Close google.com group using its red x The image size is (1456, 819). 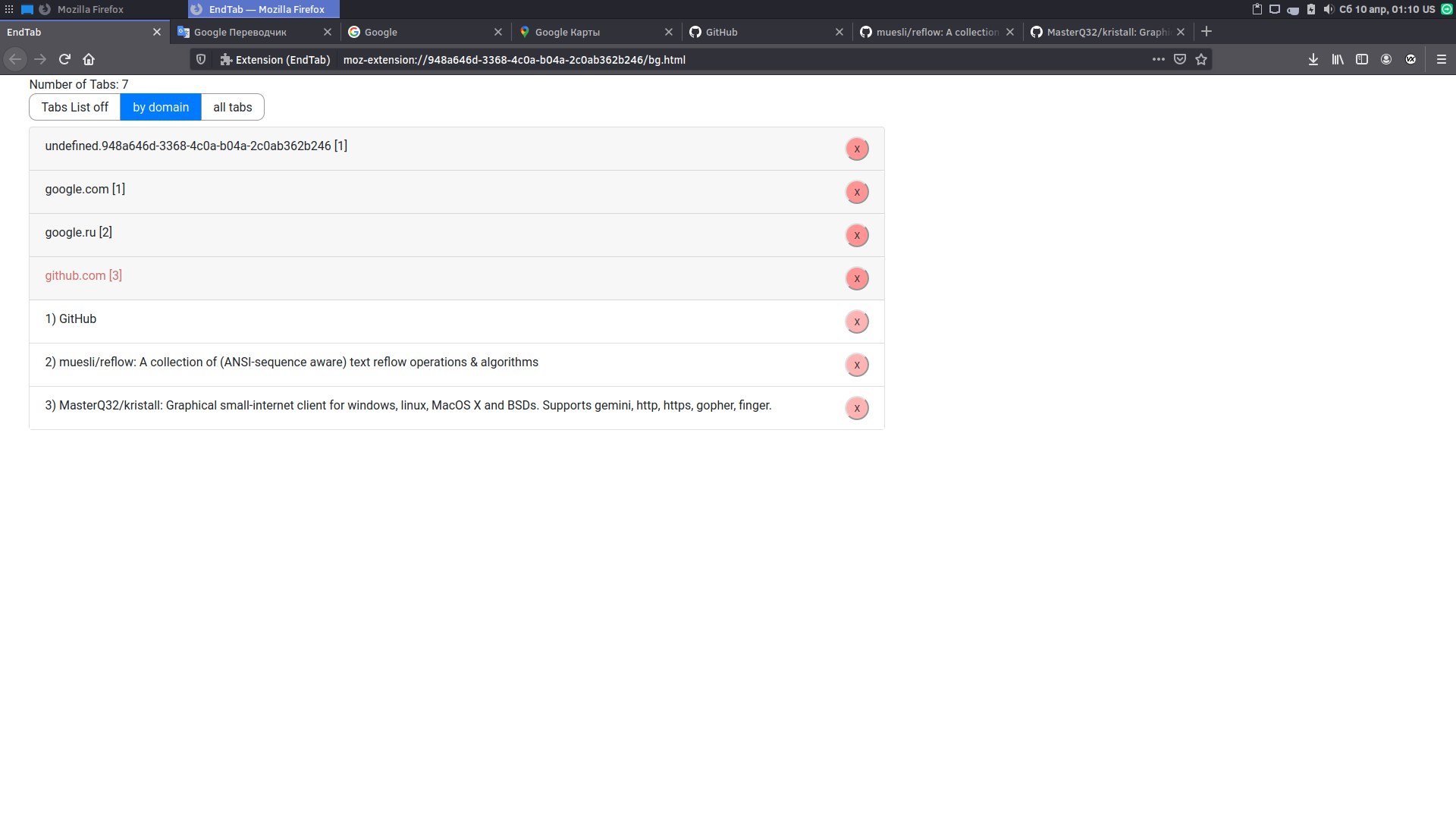(x=857, y=192)
